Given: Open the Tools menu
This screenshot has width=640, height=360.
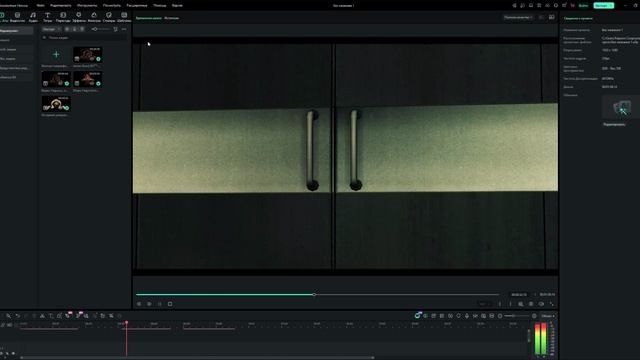Looking at the screenshot, I should click(87, 6).
